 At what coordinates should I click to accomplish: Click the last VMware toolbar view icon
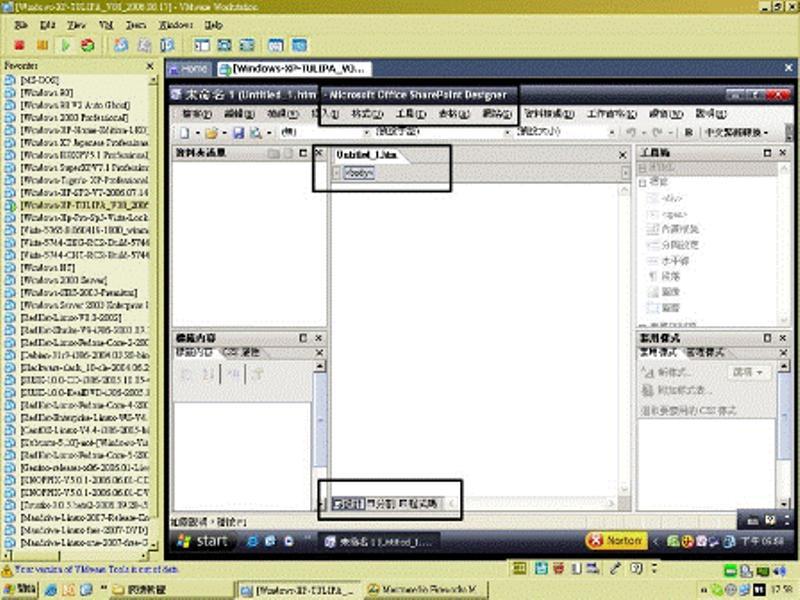click(299, 45)
